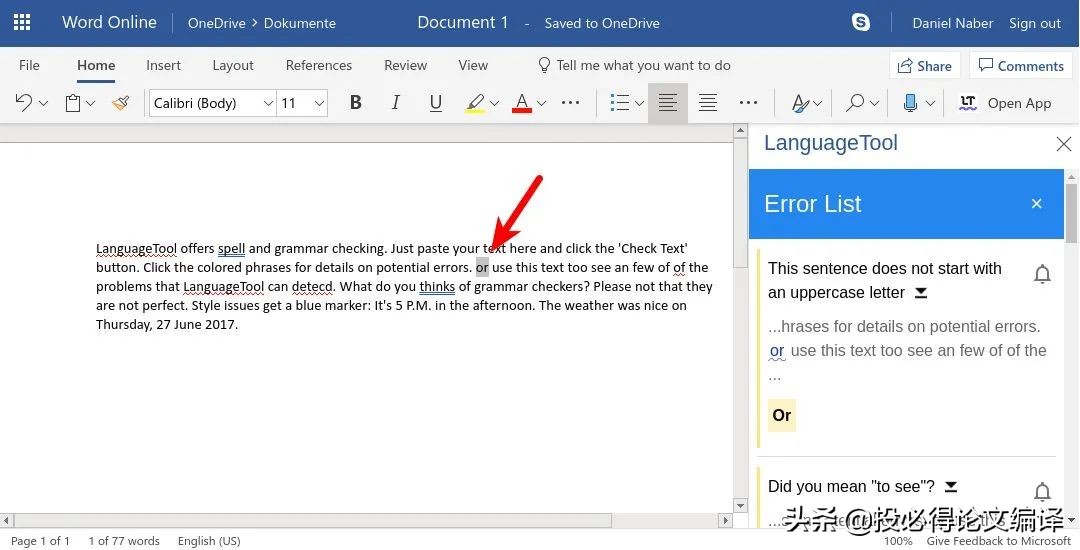Expand Find dropdown arrow
This screenshot has height=550, width=1080.
(x=874, y=103)
